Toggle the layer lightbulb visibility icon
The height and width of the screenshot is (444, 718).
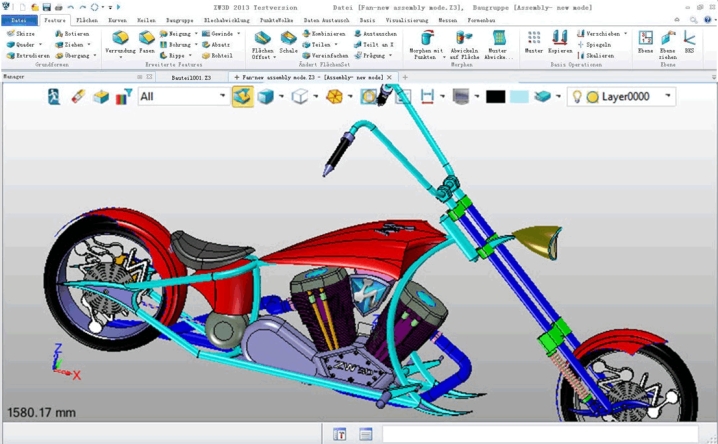pyautogui.click(x=576, y=97)
